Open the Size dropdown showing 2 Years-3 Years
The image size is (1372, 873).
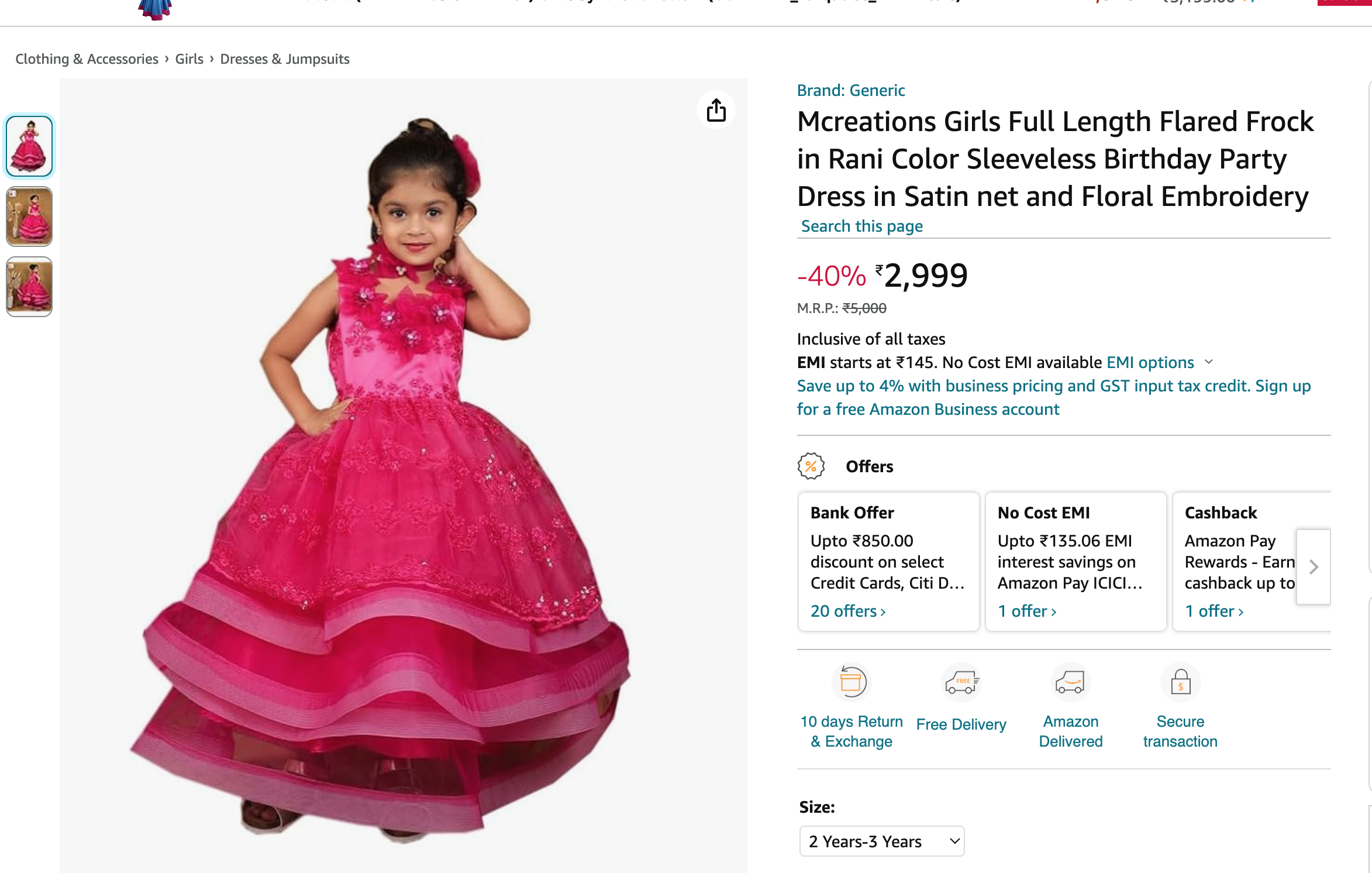882,841
